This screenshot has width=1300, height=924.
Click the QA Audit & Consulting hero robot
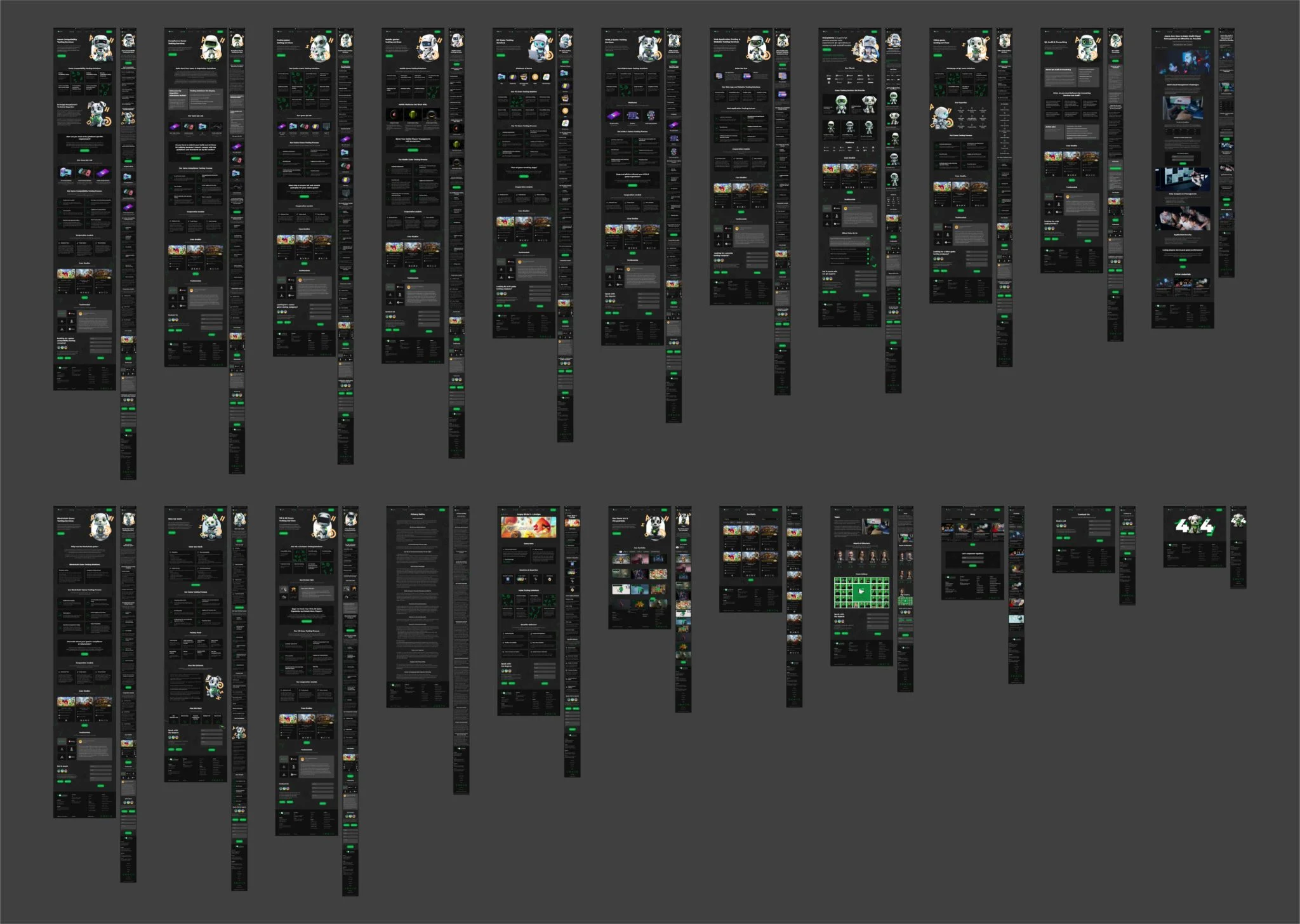tap(1087, 47)
